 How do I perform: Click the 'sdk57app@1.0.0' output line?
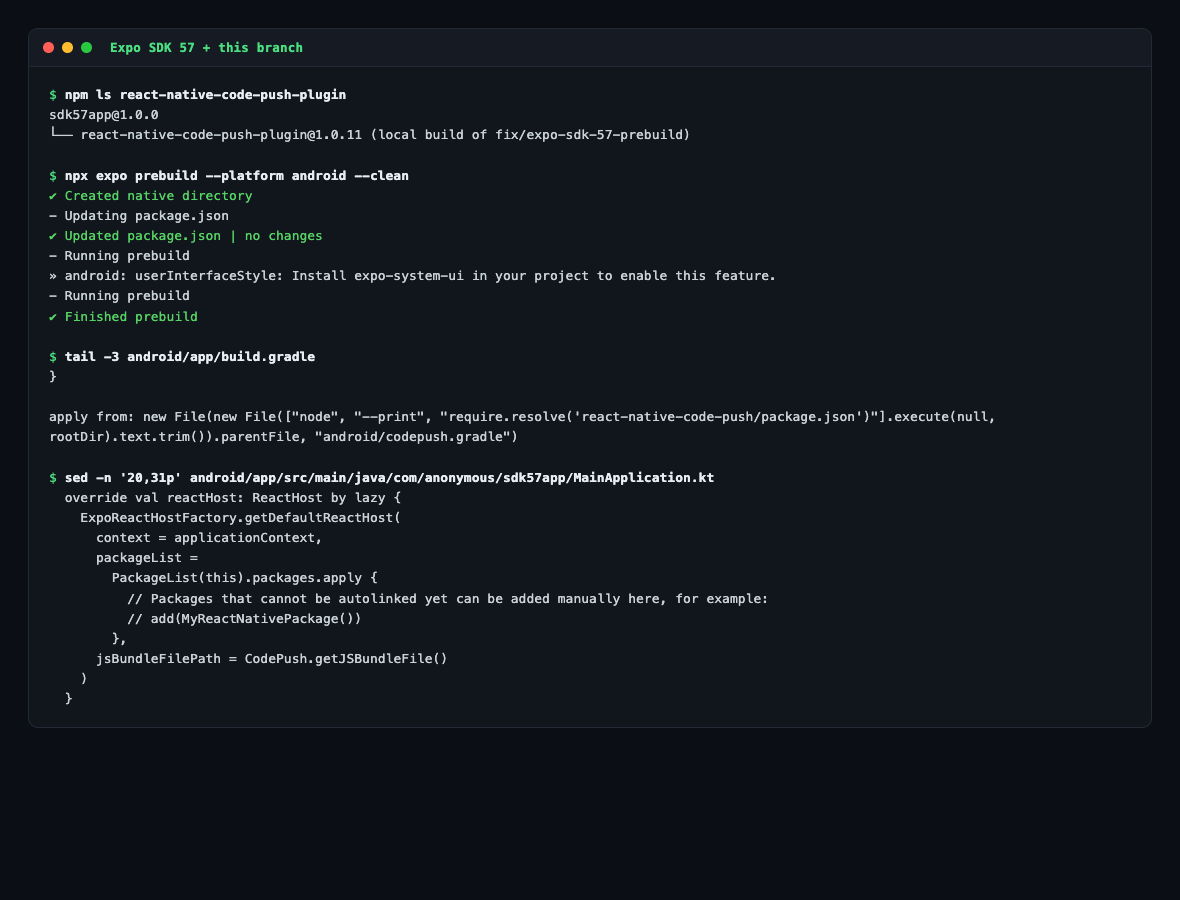point(104,115)
